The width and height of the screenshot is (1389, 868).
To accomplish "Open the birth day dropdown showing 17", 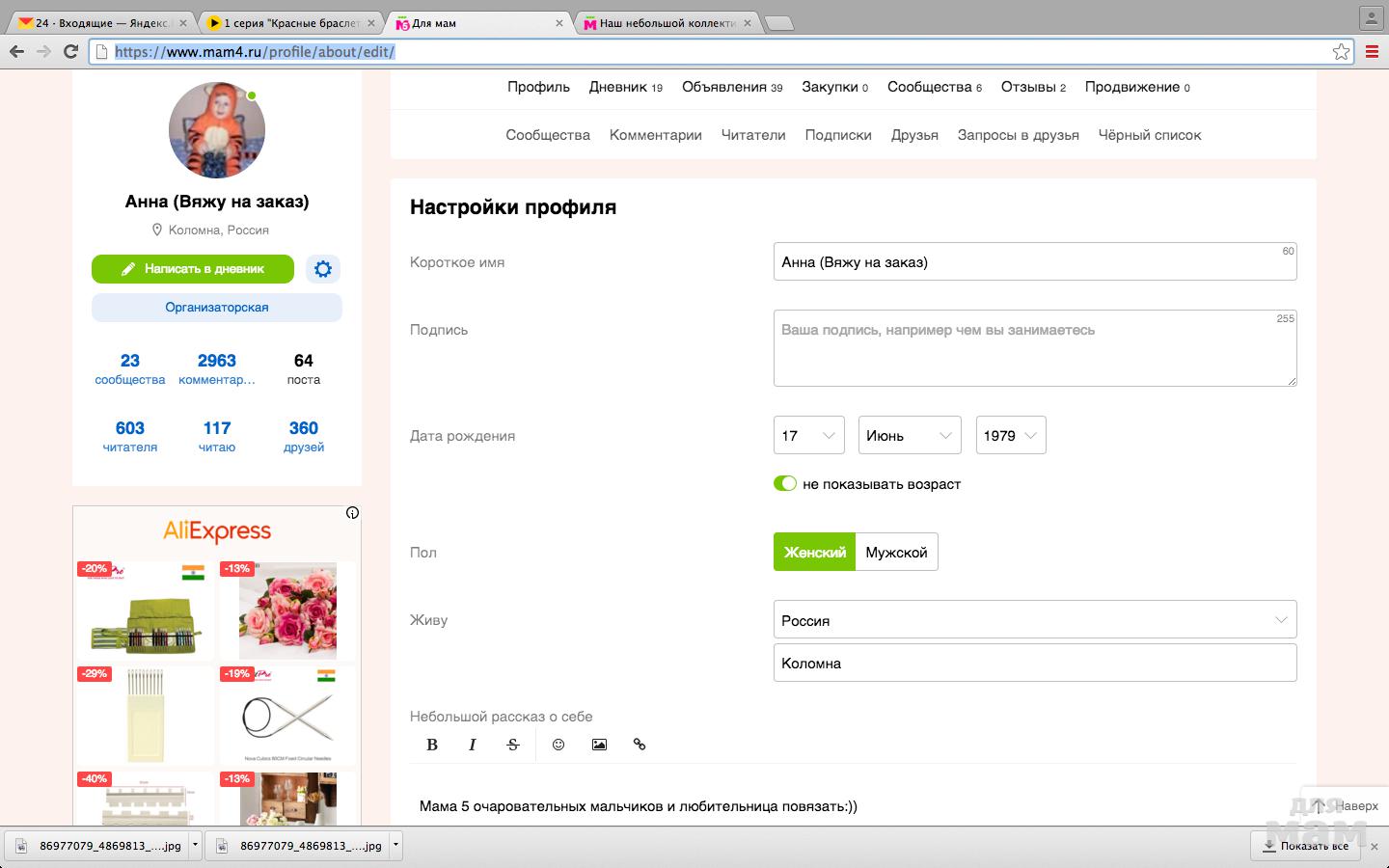I will tap(808, 436).
